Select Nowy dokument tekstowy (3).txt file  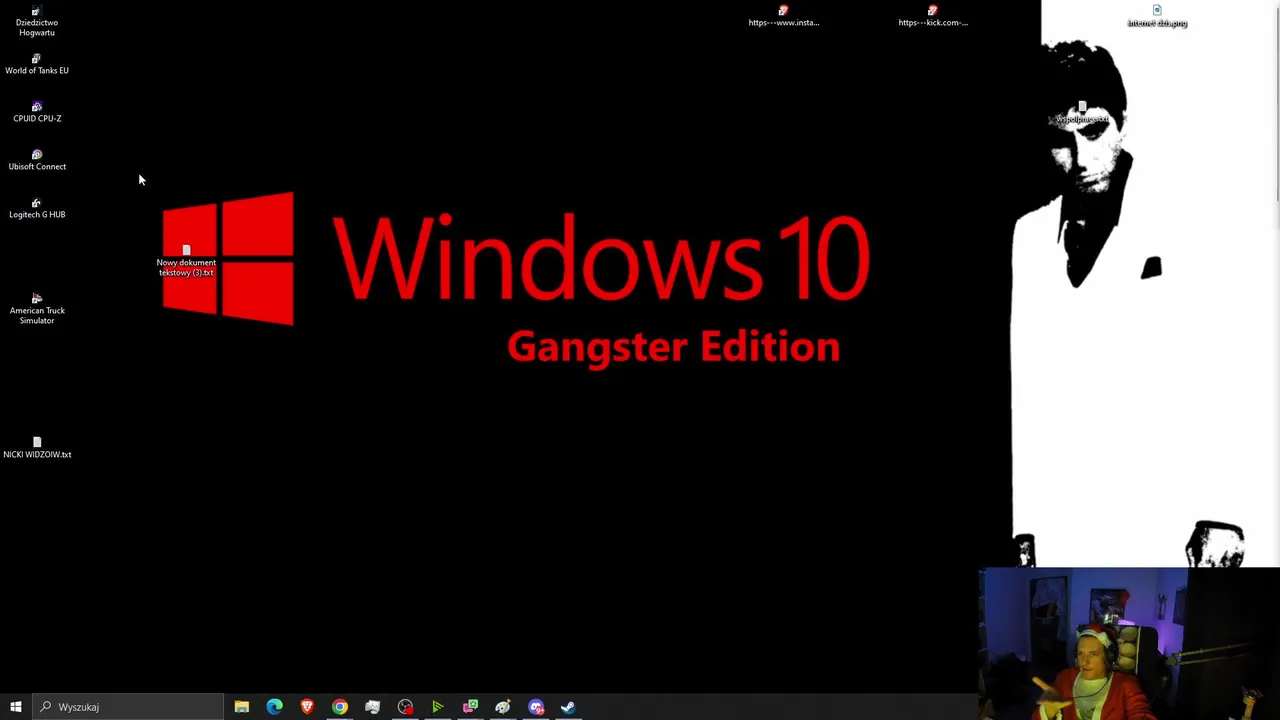[x=186, y=262]
